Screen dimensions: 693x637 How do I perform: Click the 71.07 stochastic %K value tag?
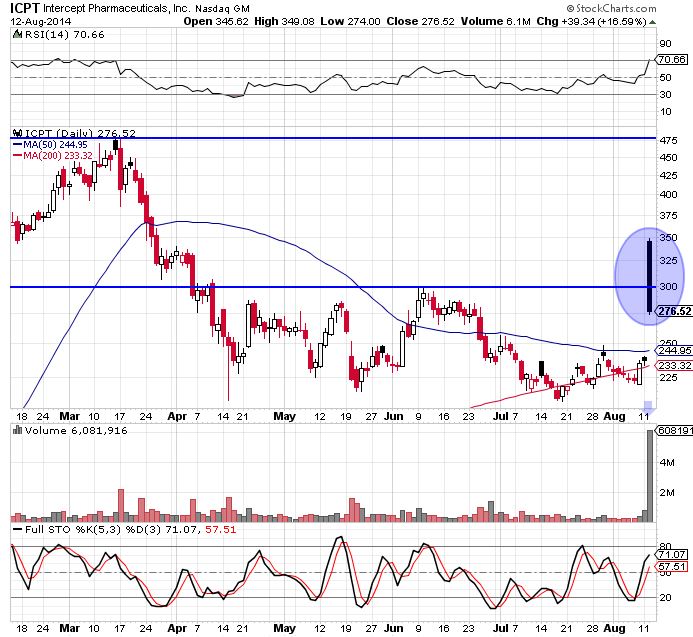click(672, 554)
